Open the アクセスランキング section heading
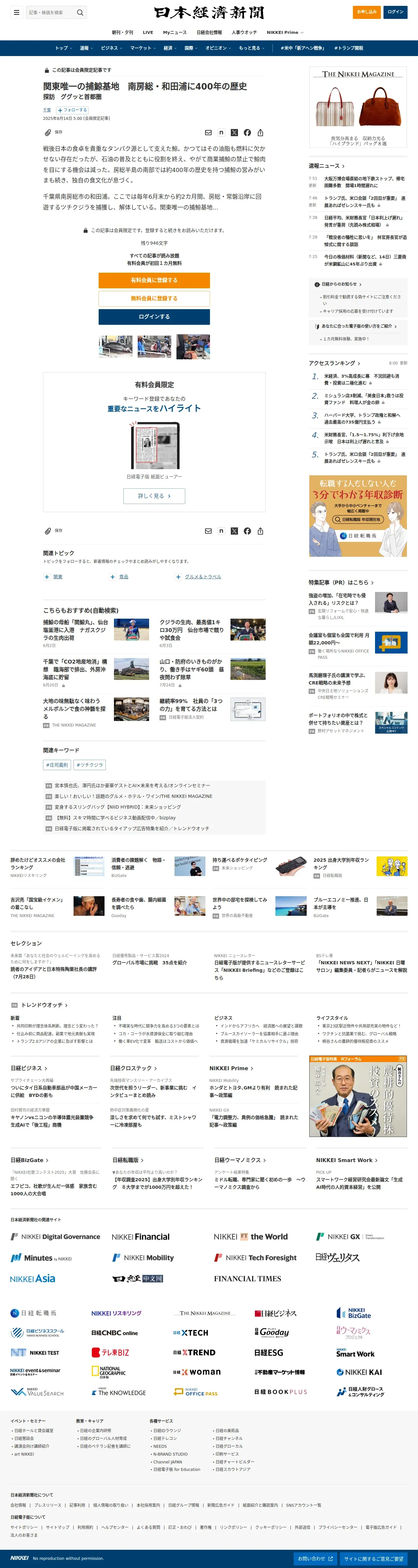Screen dimensions: 418x1568 pos(334,363)
